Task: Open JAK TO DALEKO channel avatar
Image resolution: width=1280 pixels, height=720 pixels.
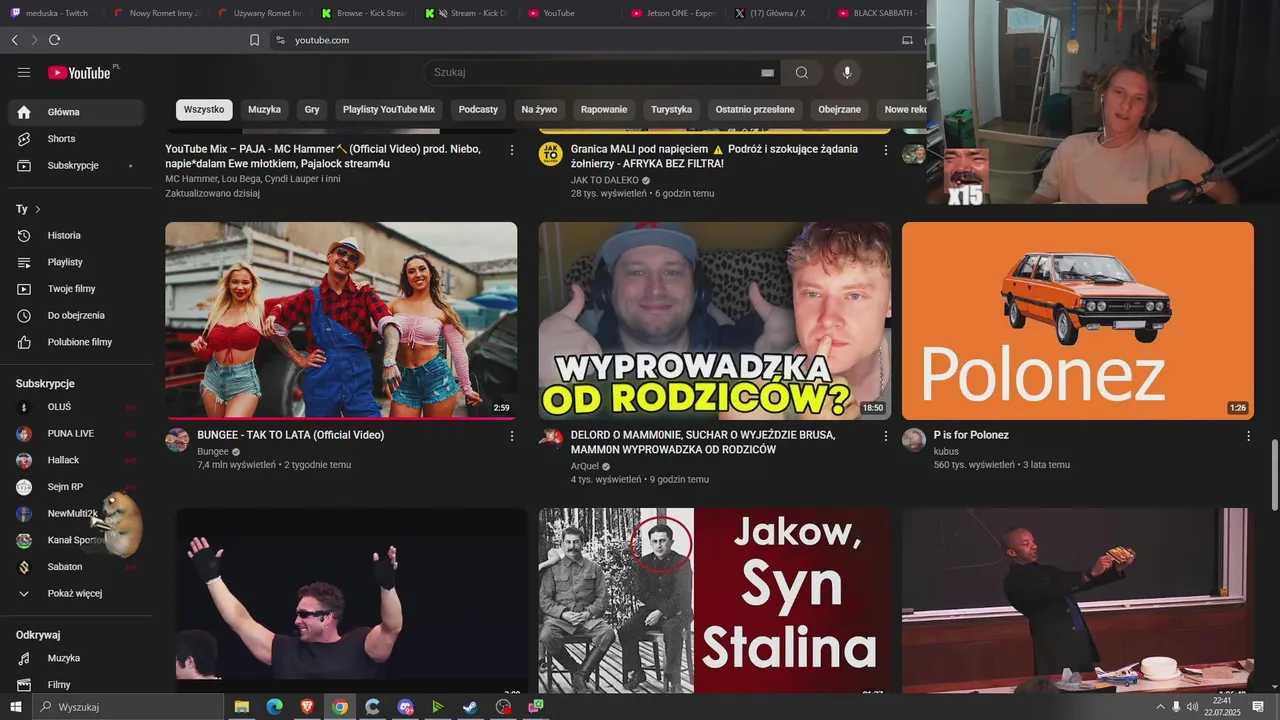Action: pyautogui.click(x=551, y=154)
